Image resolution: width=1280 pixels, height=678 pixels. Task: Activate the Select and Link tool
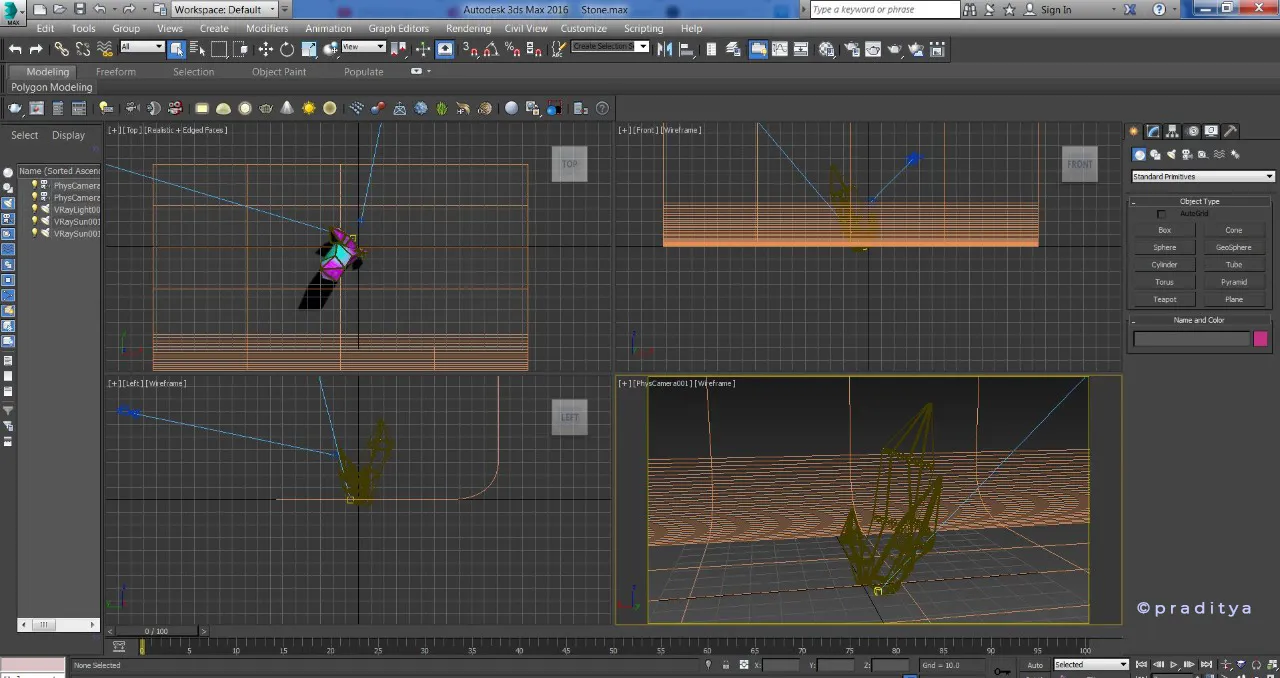point(61,49)
